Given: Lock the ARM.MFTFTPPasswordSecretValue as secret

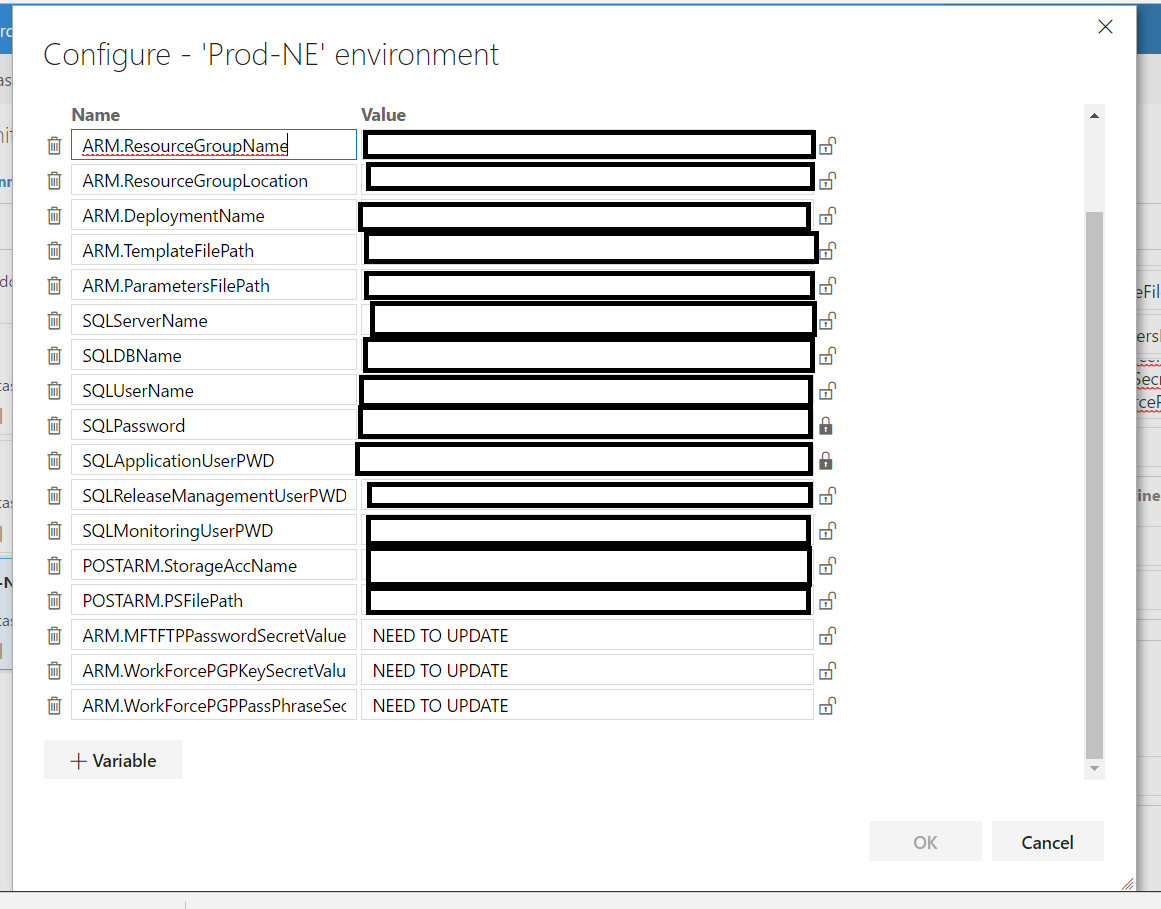Looking at the screenshot, I should [826, 635].
